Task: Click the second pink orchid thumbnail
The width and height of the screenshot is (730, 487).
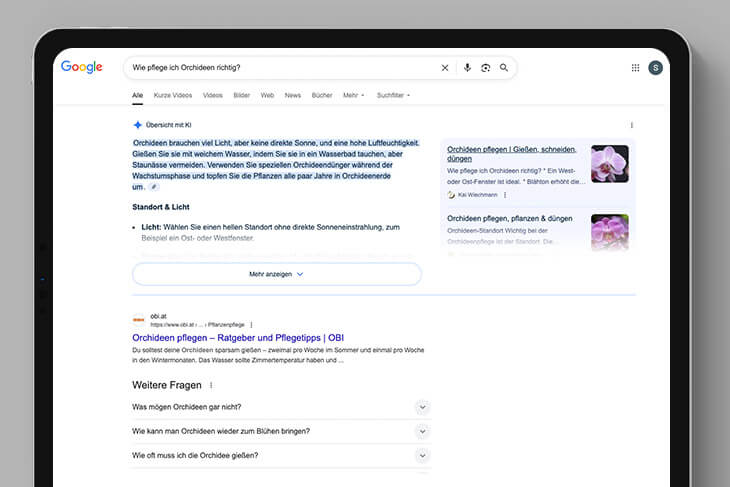Action: pyautogui.click(x=609, y=232)
